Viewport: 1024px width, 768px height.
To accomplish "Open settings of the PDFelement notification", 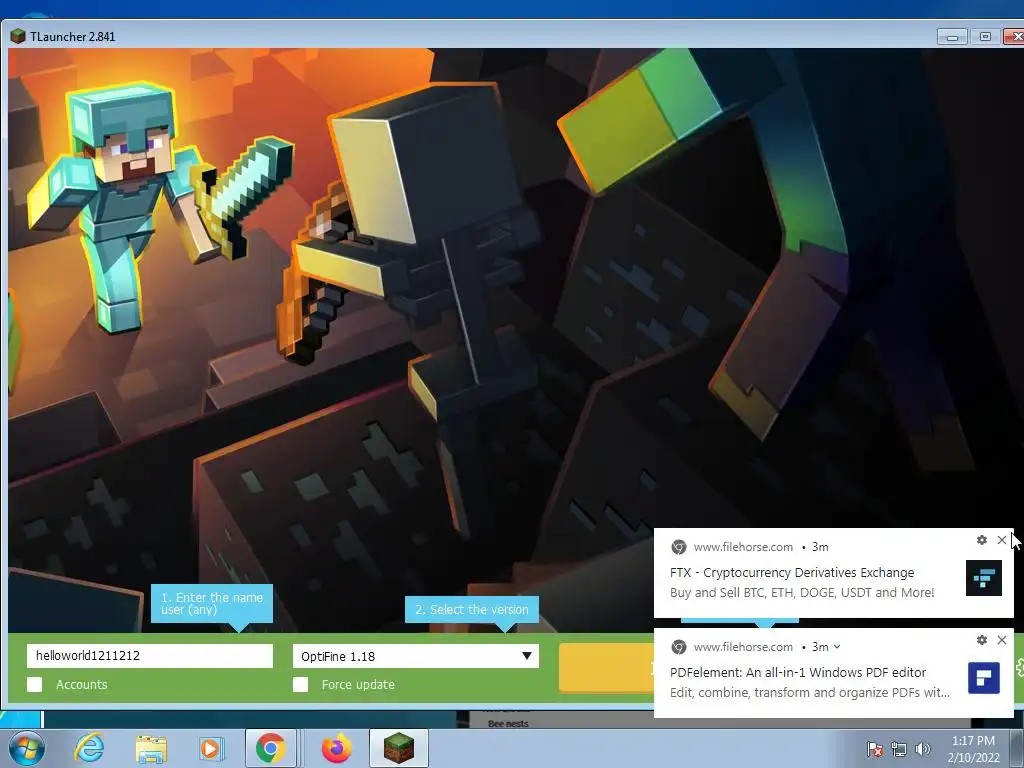I will [982, 640].
